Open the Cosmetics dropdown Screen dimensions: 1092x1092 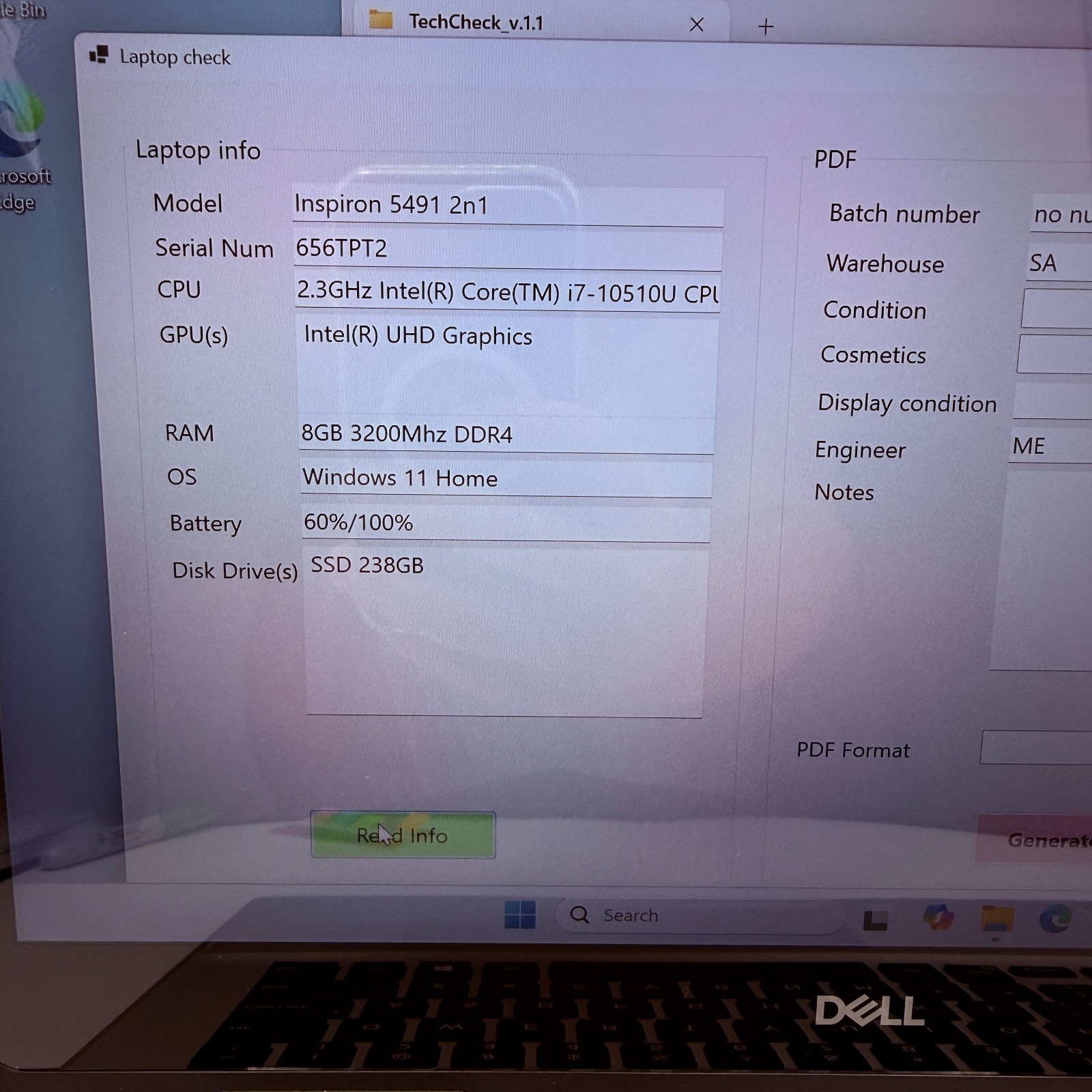tap(1054, 354)
